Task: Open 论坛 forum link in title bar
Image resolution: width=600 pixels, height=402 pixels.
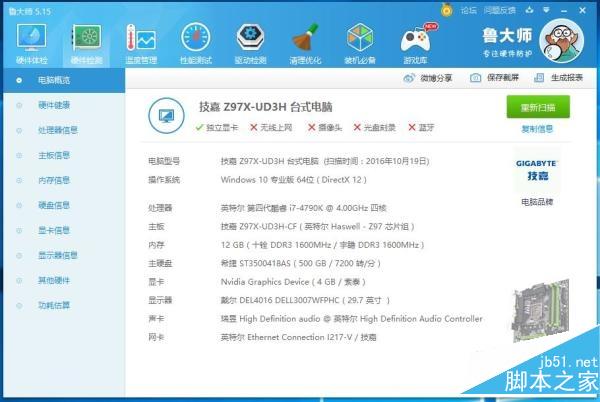Action: [x=468, y=10]
